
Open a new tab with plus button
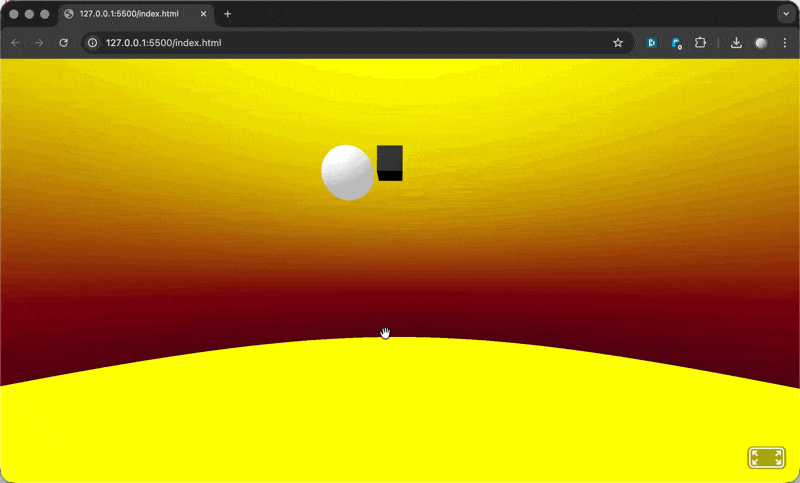tap(228, 14)
